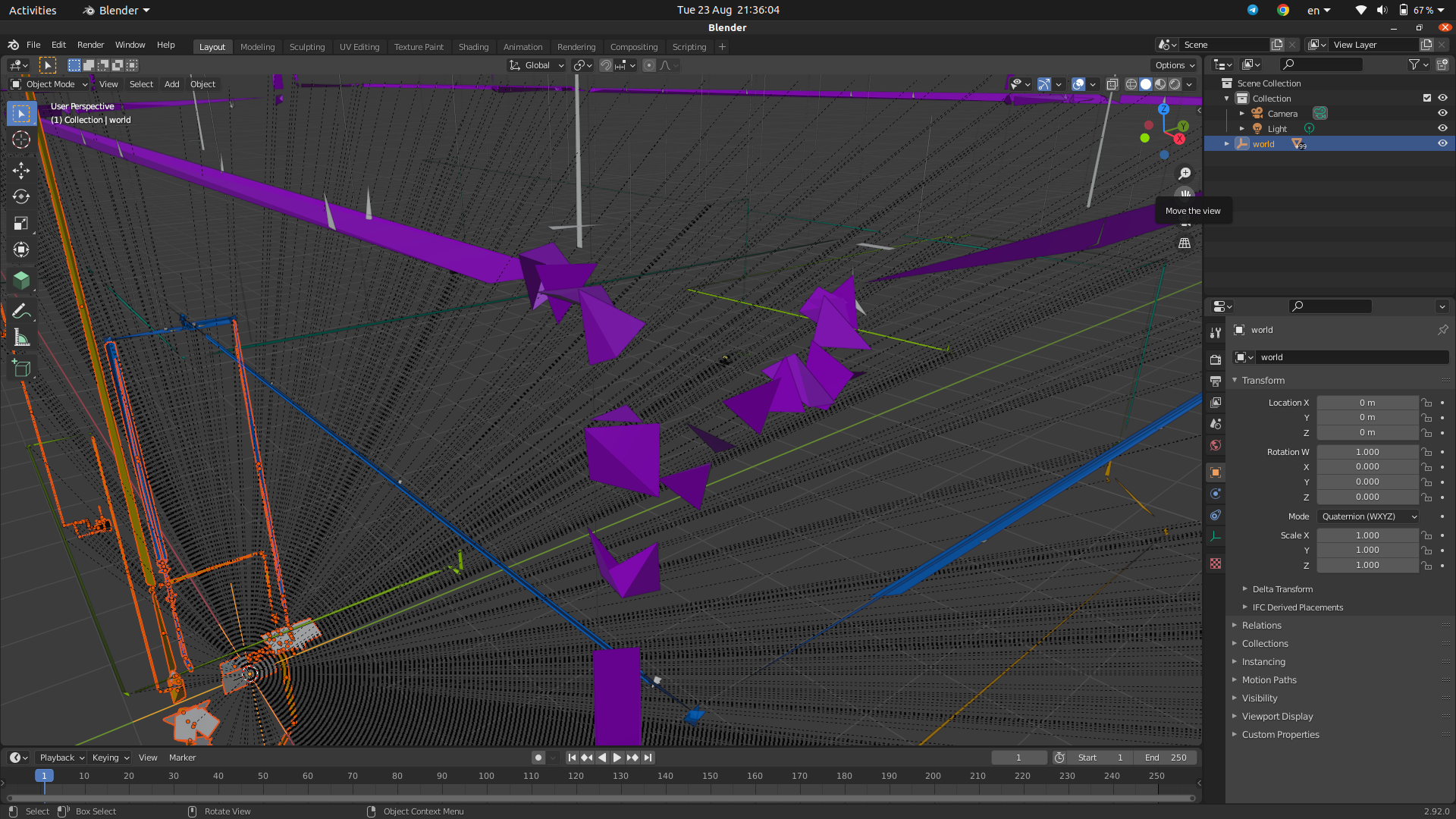Open the Render menu
This screenshot has height=819, width=1456.
pyautogui.click(x=90, y=45)
